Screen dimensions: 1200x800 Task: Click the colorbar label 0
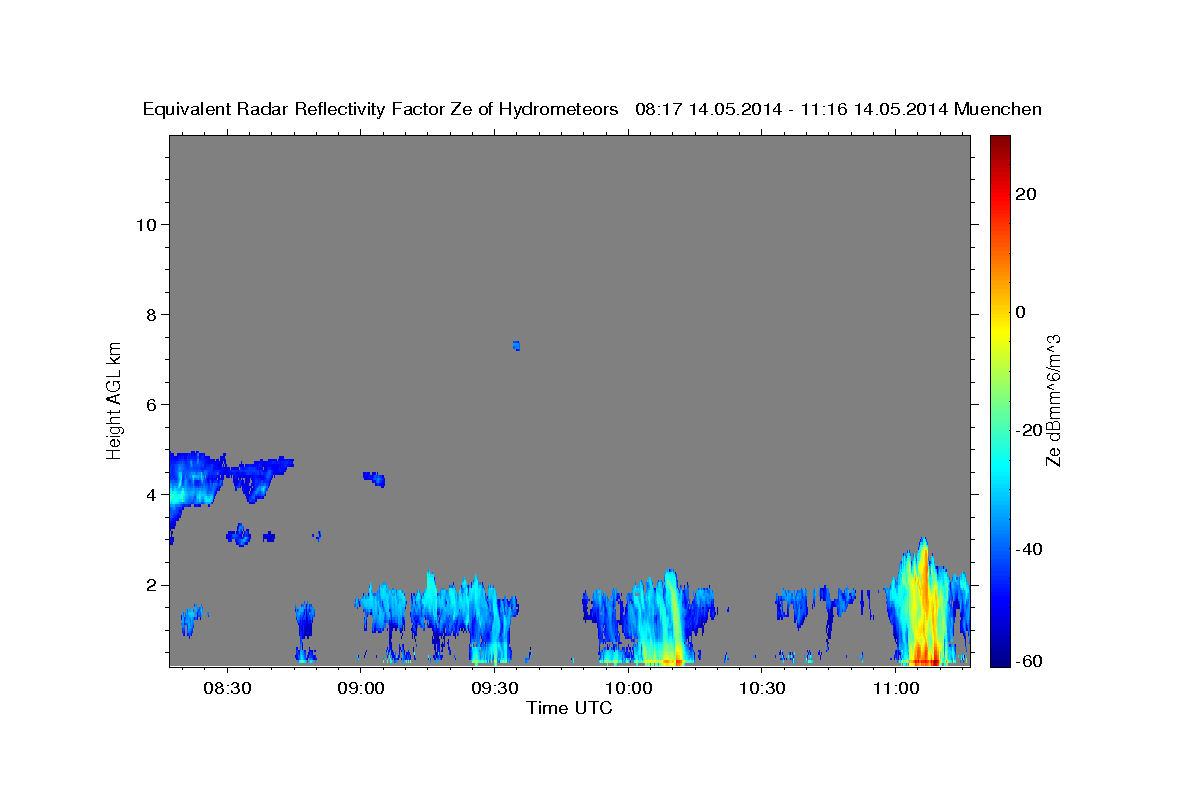pyautogui.click(x=1020, y=312)
